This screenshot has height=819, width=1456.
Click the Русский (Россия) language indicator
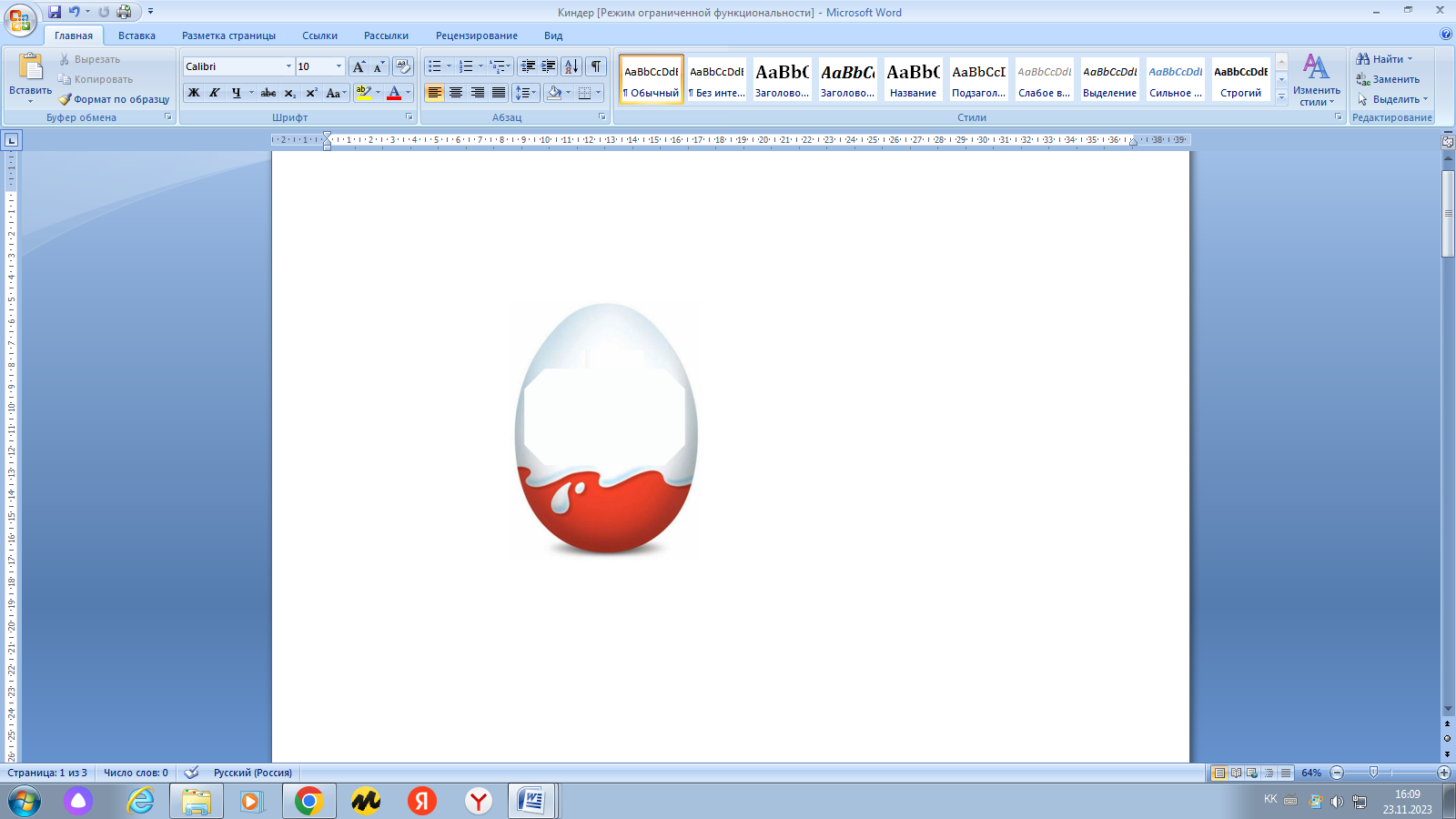pos(252,773)
